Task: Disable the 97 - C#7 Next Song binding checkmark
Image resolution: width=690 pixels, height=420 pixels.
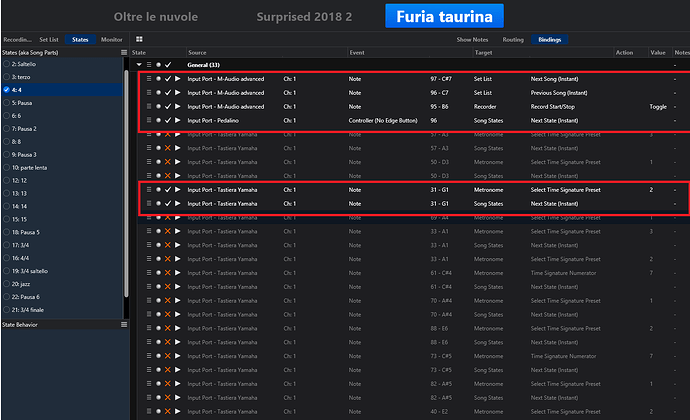Action: pyautogui.click(x=168, y=79)
